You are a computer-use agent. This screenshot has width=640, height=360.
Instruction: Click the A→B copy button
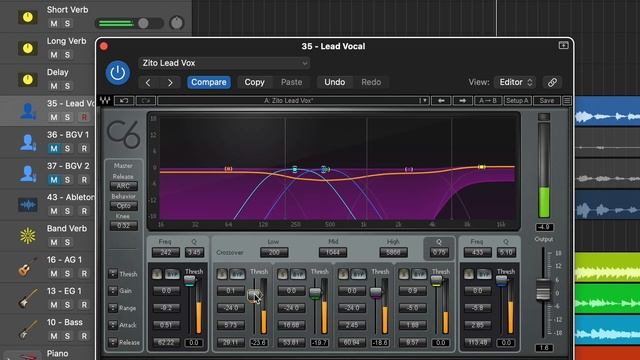pos(488,100)
